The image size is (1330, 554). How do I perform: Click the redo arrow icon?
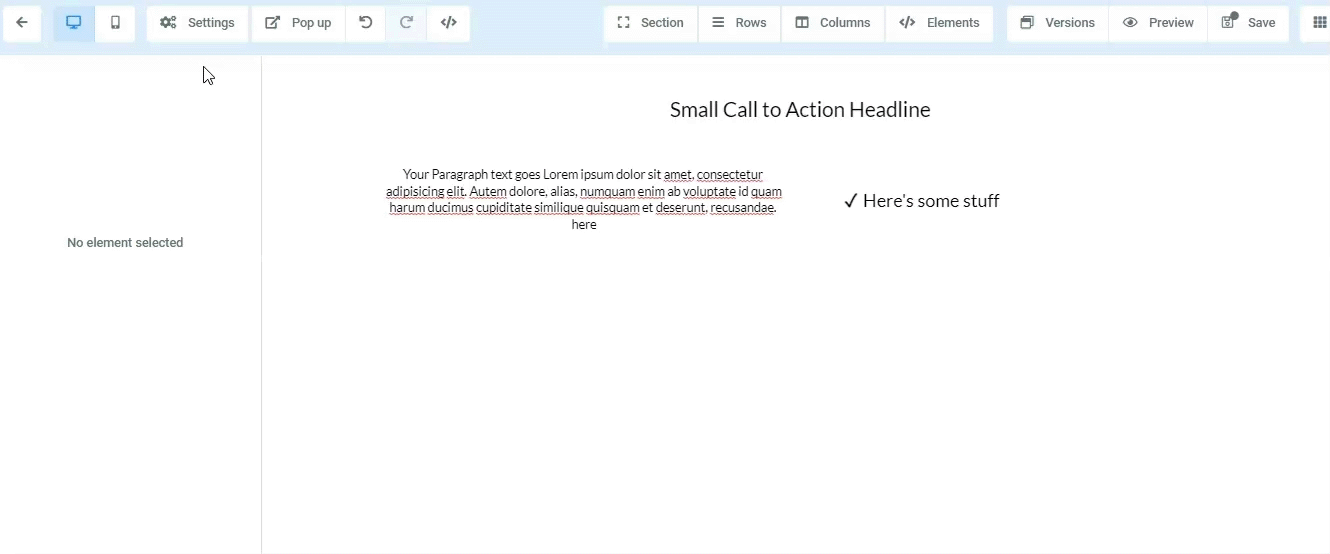(406, 23)
